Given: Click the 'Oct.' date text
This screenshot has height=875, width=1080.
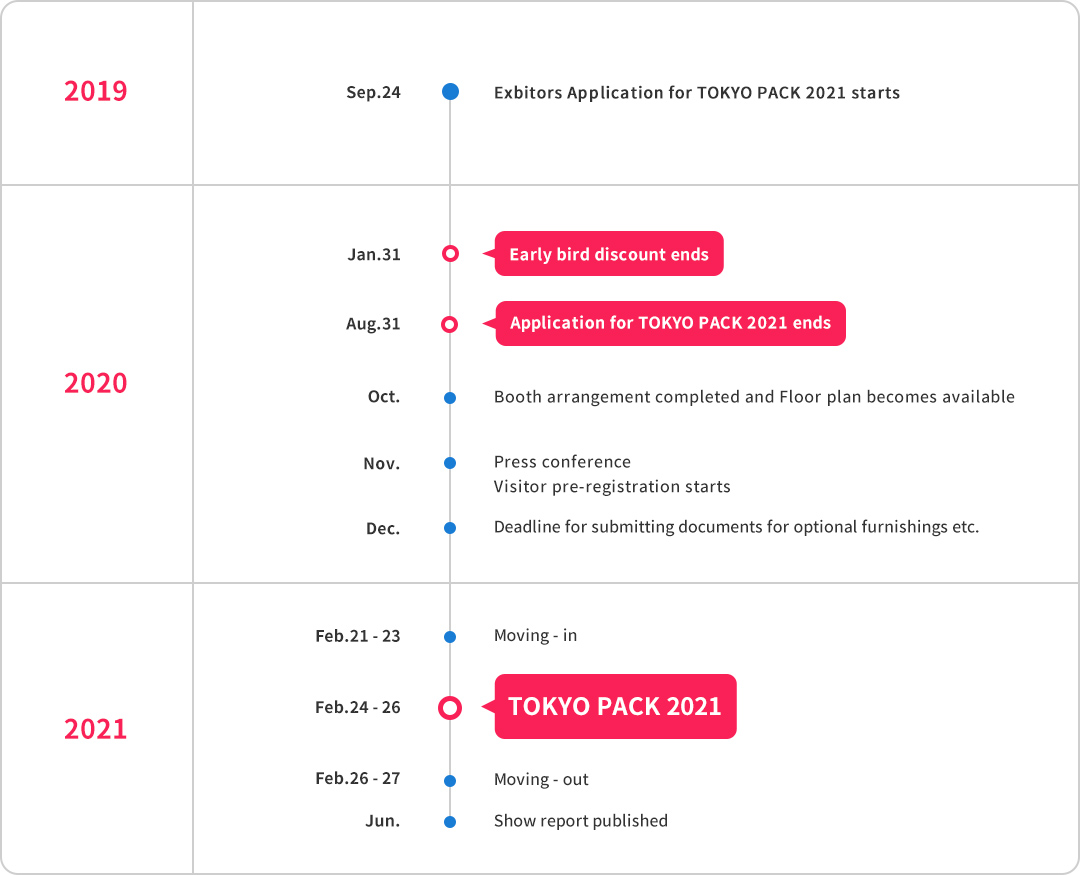Looking at the screenshot, I should 384,397.
